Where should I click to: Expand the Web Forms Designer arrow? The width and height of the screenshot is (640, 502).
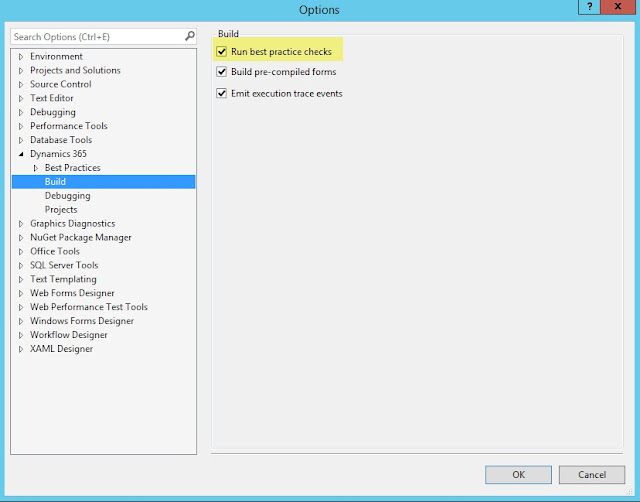21,293
